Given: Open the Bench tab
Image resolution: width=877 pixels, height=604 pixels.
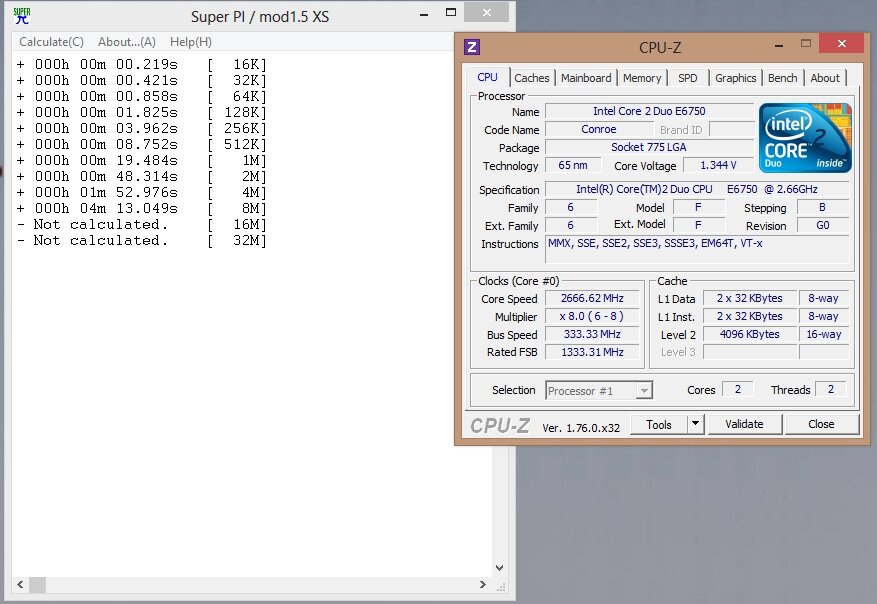Looking at the screenshot, I should [782, 78].
